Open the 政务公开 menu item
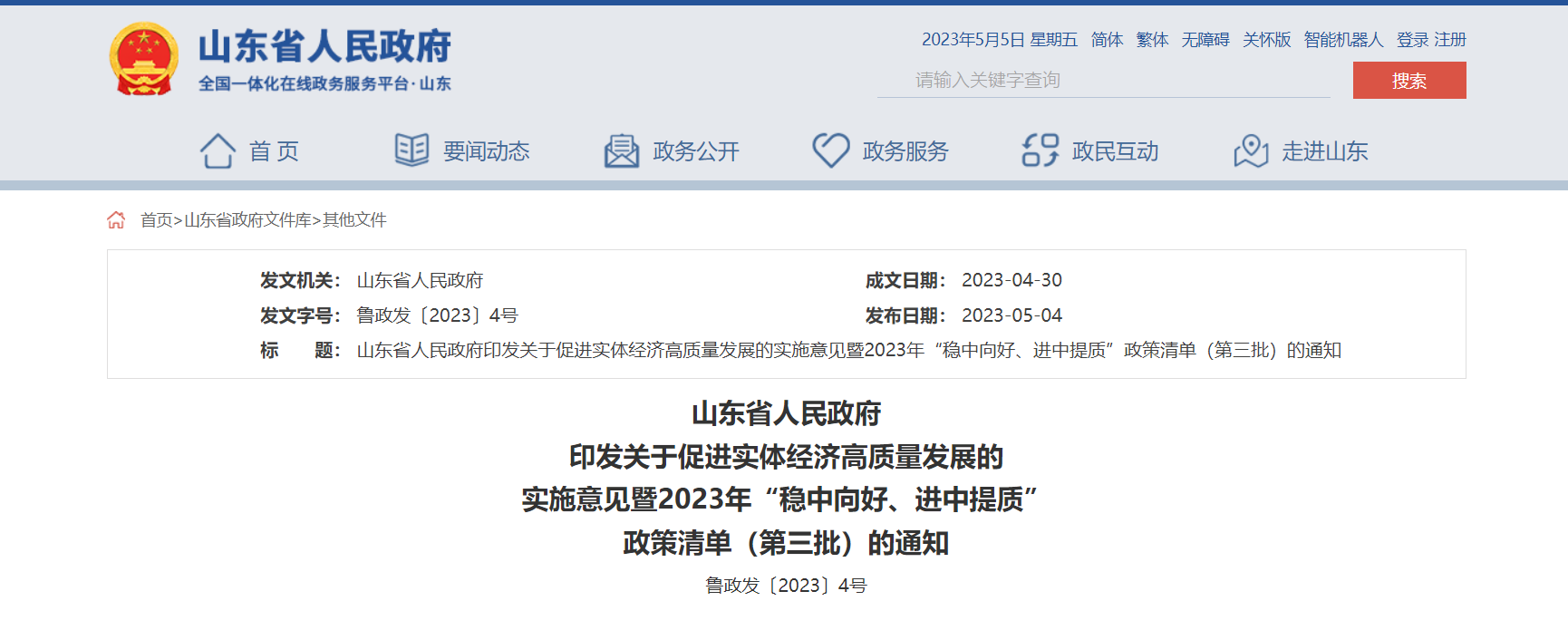1568x630 pixels. tap(696, 151)
